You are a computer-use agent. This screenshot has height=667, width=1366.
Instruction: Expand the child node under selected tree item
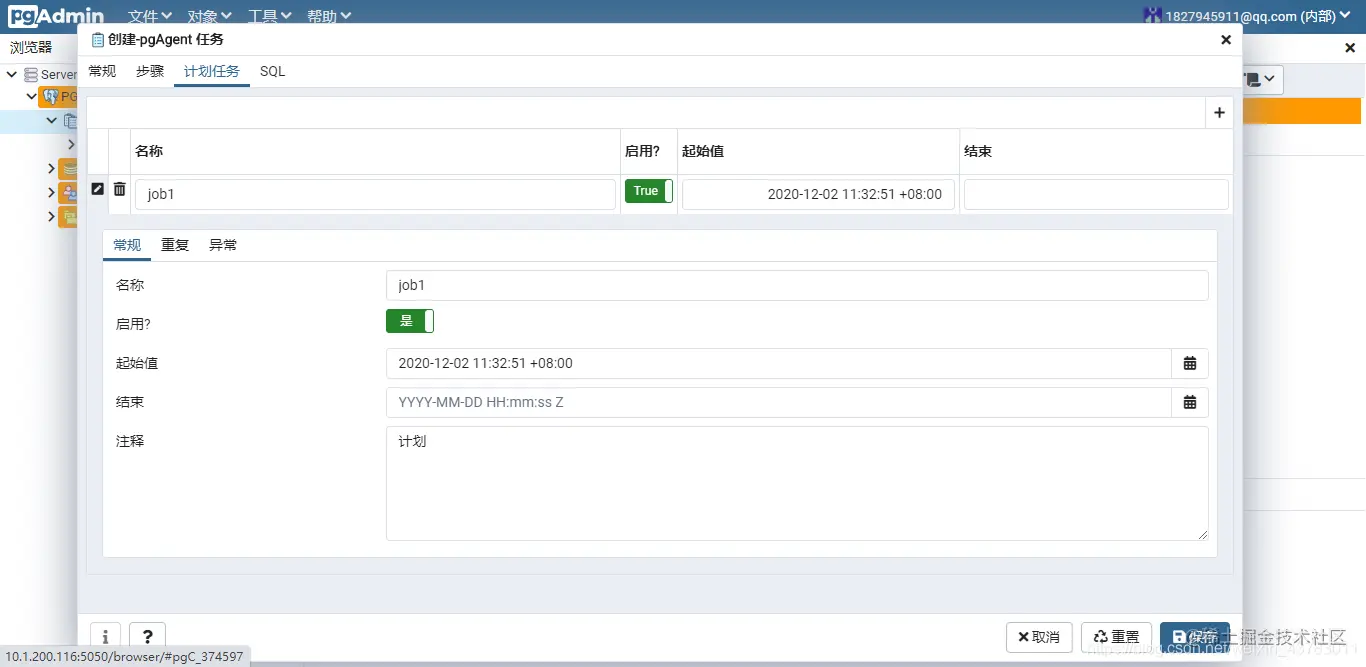point(71,144)
